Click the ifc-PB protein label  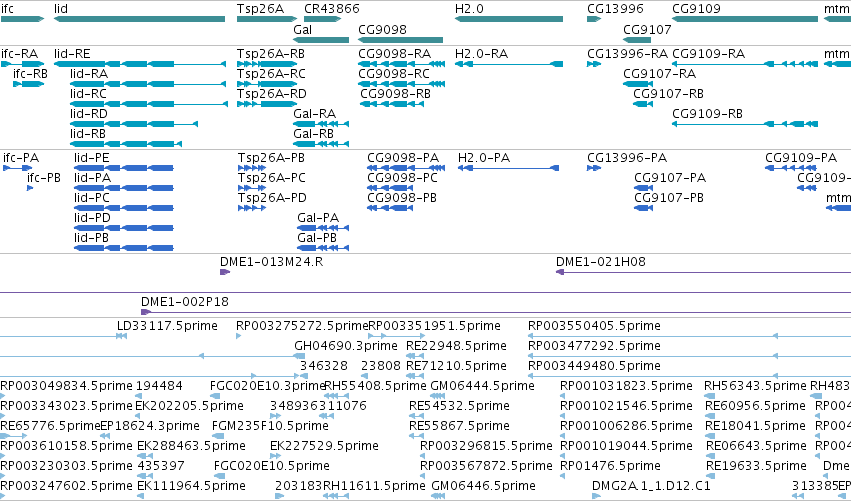(x=44, y=178)
